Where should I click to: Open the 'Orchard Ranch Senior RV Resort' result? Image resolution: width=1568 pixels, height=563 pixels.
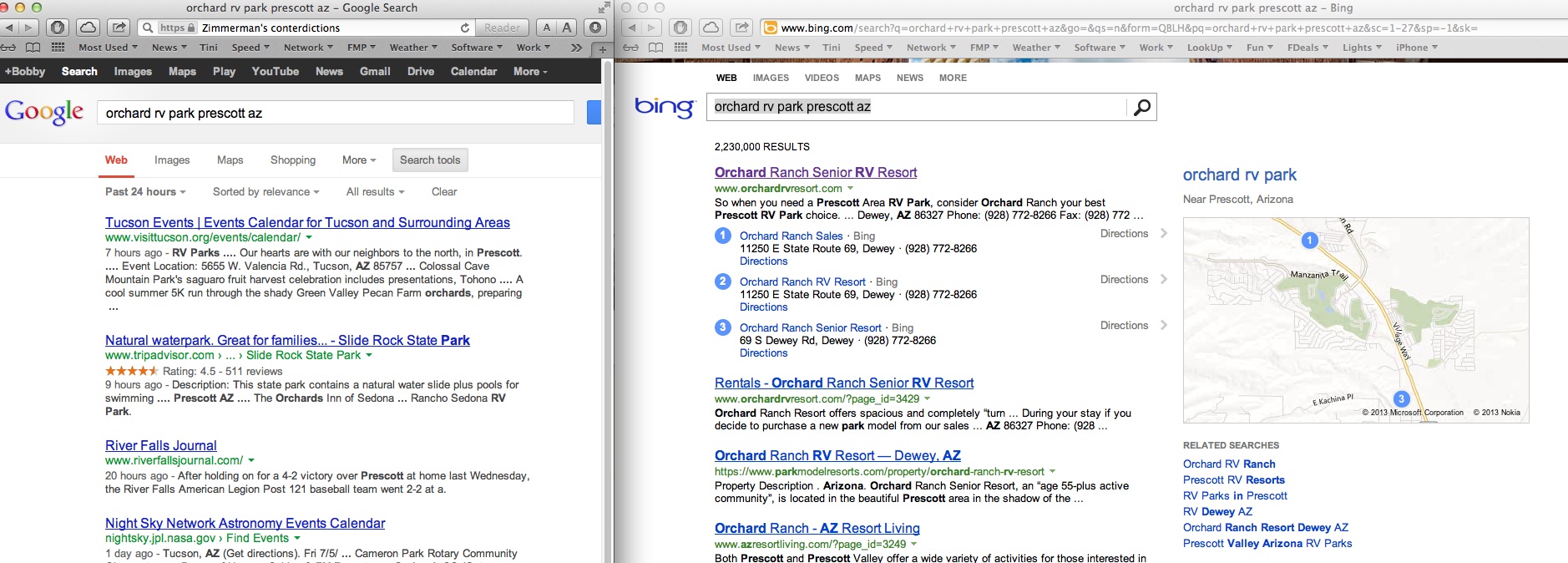coord(815,172)
